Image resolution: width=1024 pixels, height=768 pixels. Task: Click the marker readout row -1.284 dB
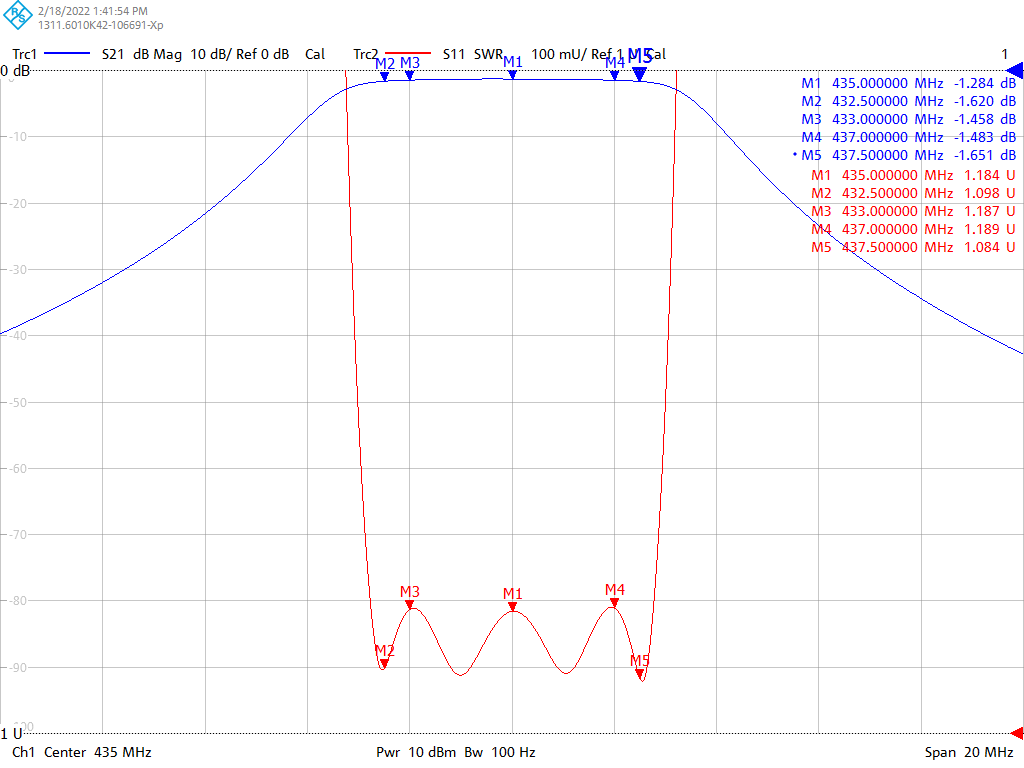pos(908,84)
